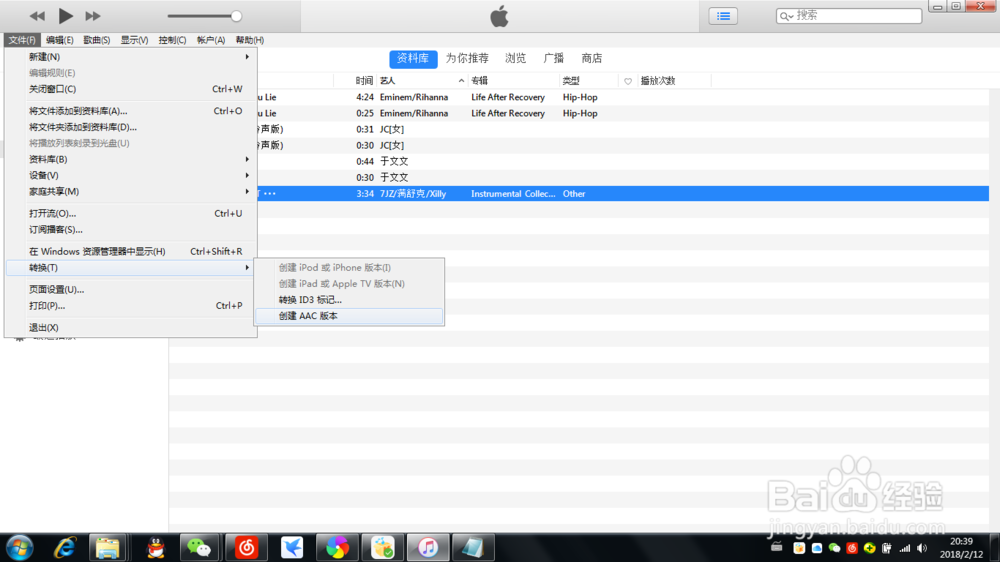Open the 歌曲(S) menu
1000x562 pixels.
pos(97,40)
